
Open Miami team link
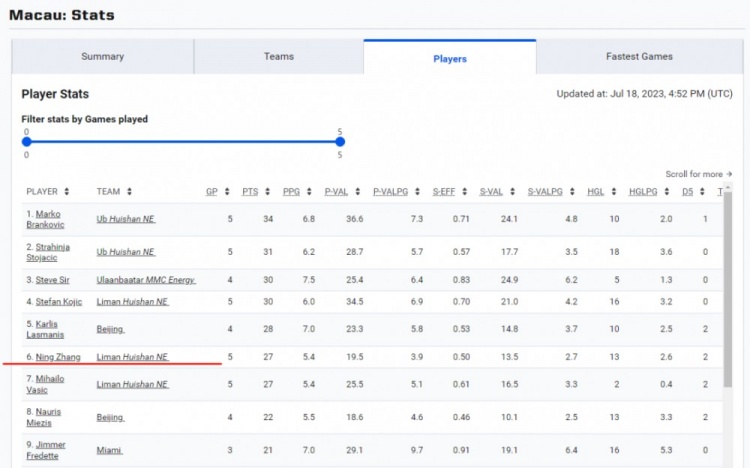coord(110,450)
